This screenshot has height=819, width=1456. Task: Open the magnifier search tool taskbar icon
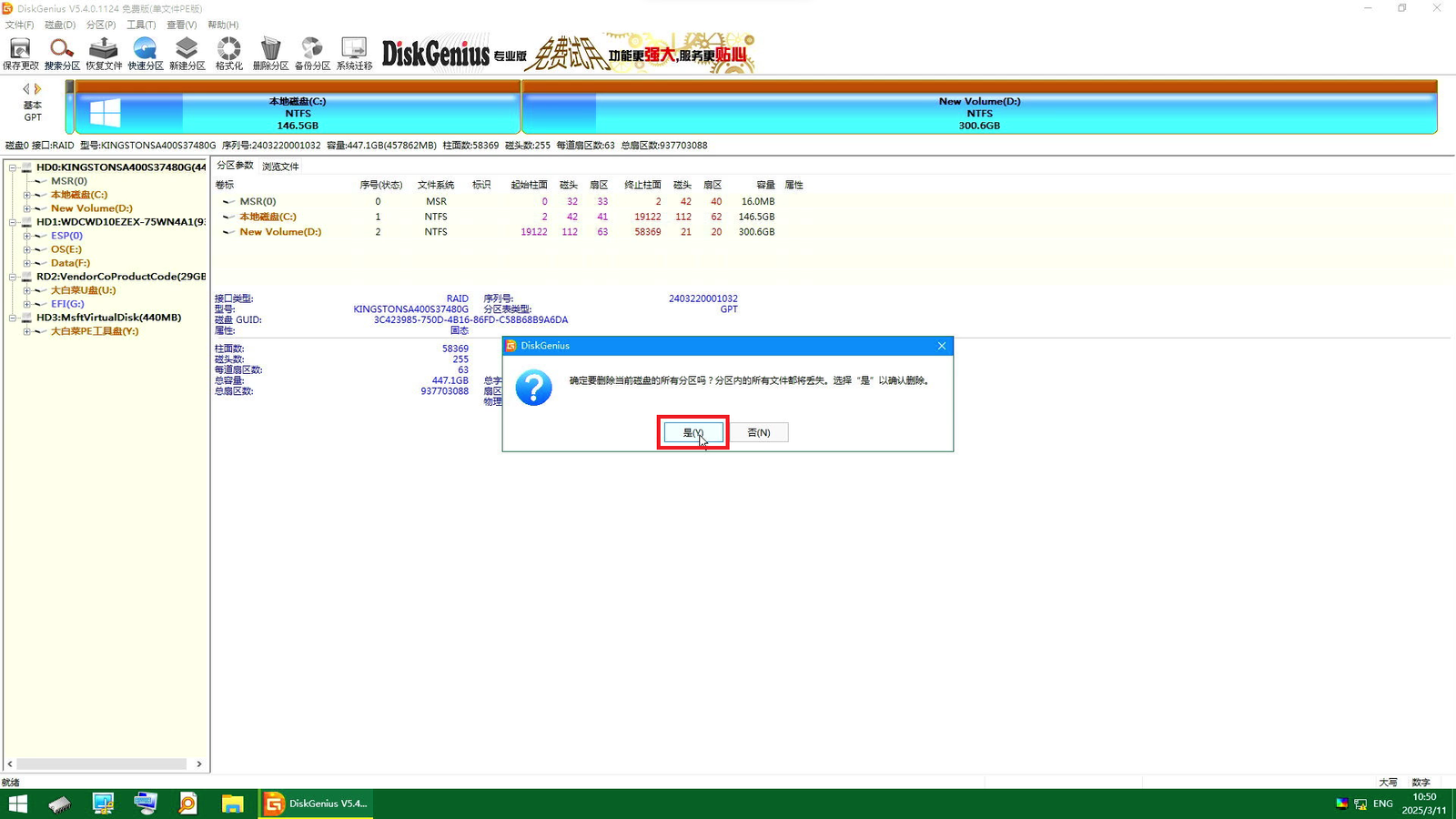click(188, 804)
